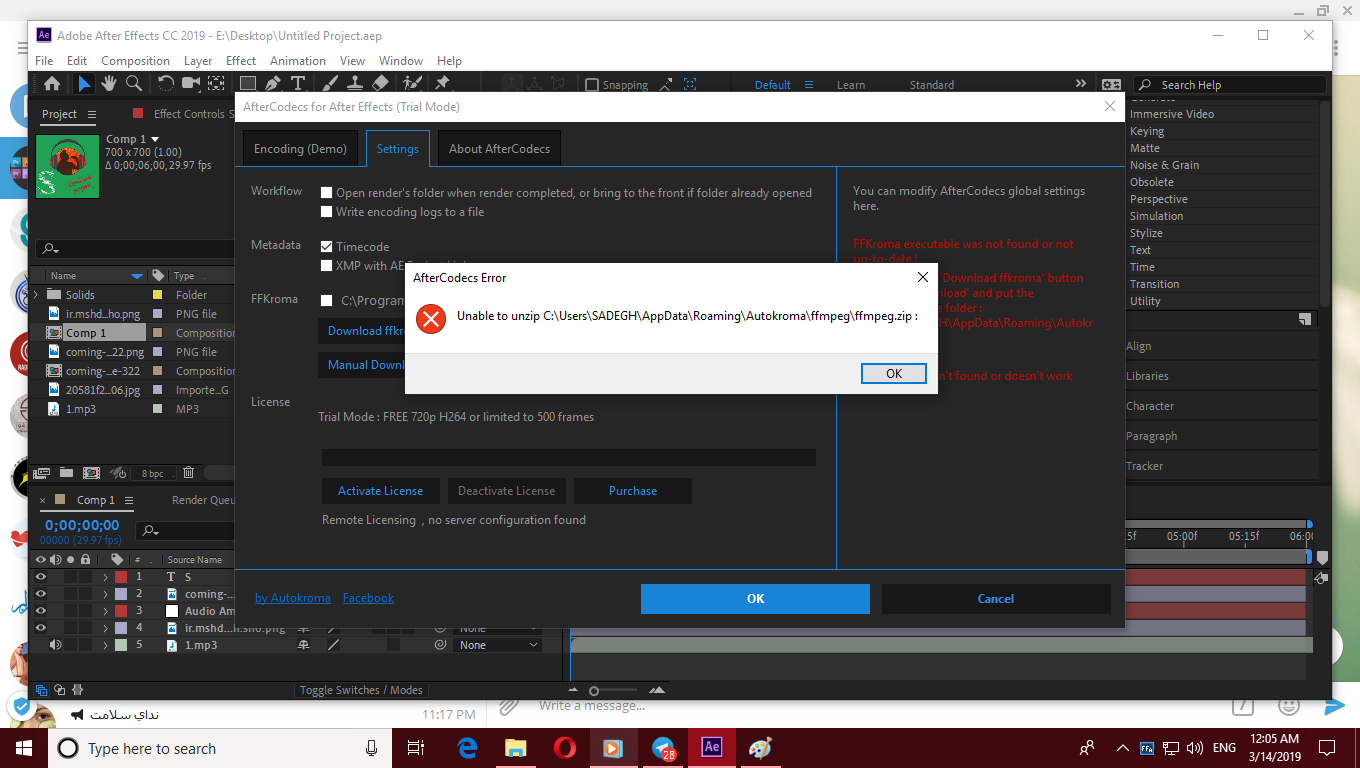1360x768 pixels.
Task: Select the Puppet Pin tool
Action: pos(442,85)
